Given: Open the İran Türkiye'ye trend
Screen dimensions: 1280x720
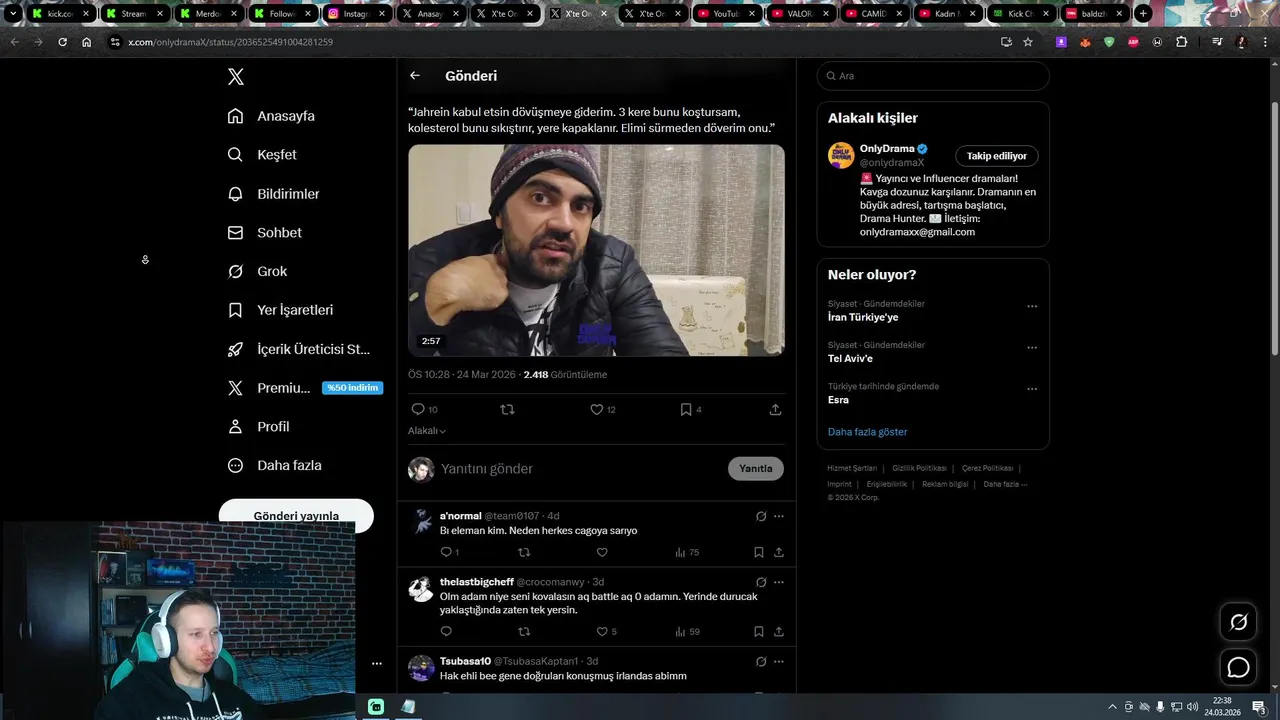Looking at the screenshot, I should (863, 318).
